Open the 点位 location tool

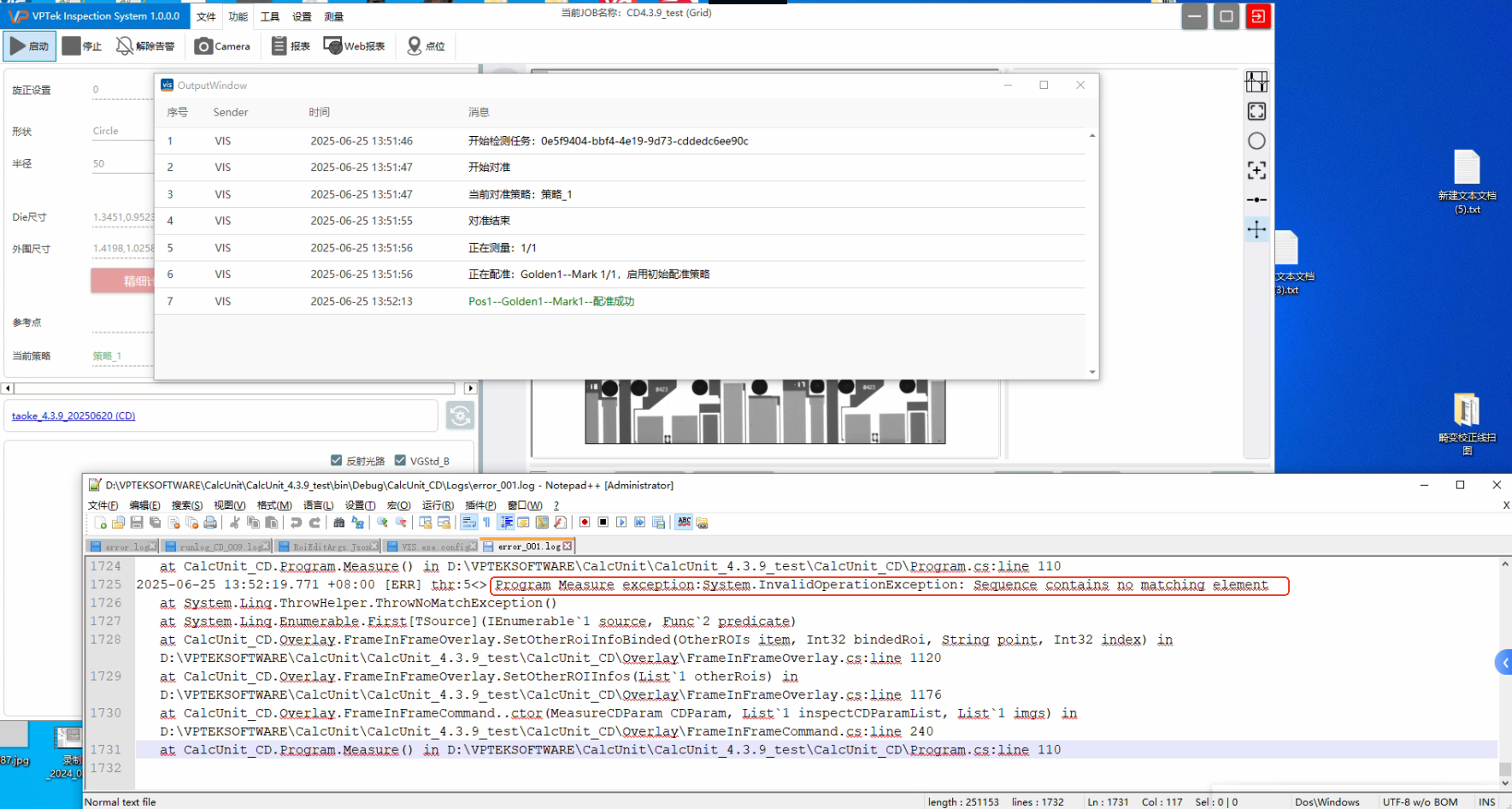pyautogui.click(x=426, y=46)
